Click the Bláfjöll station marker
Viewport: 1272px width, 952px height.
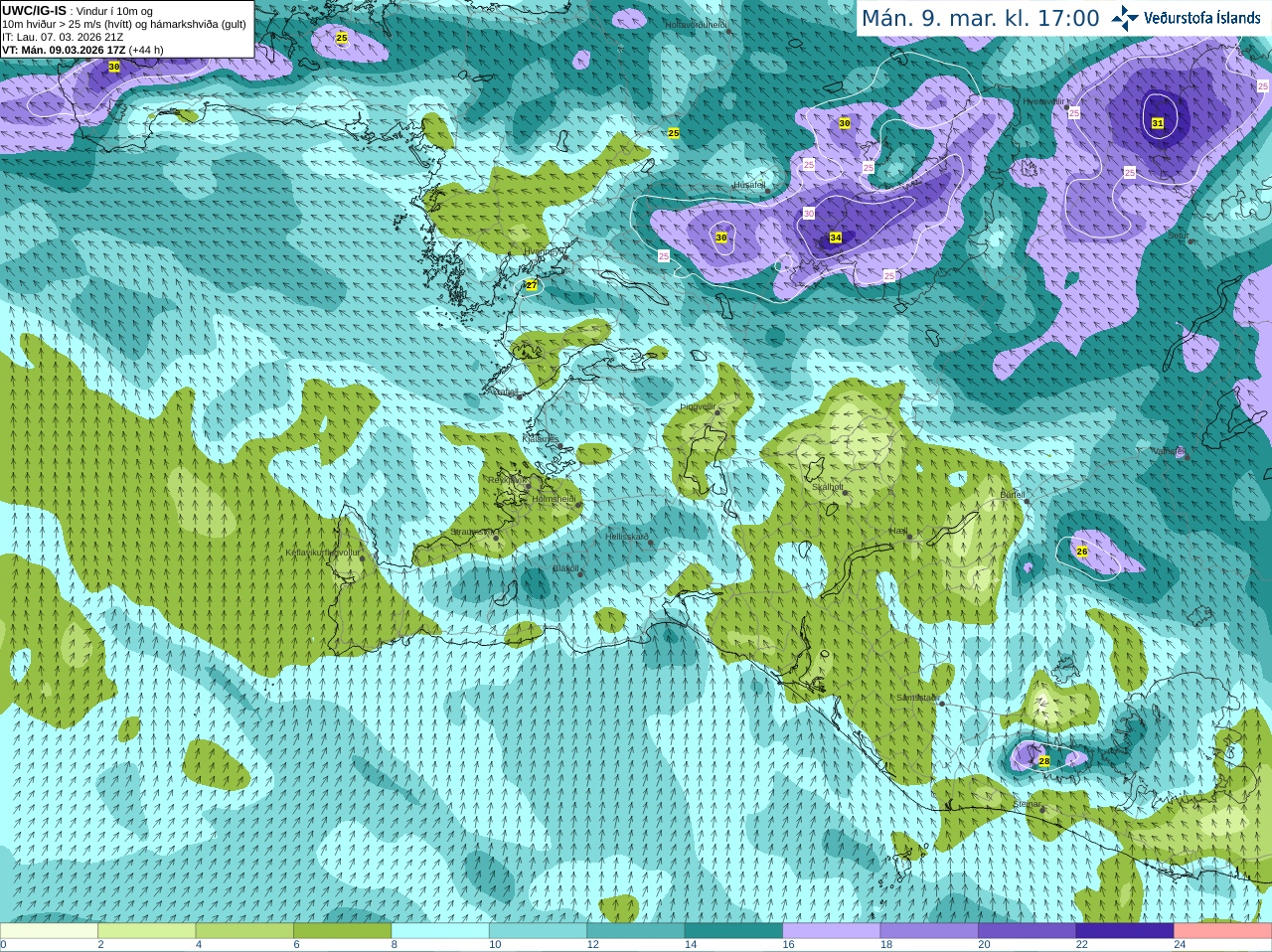(580, 574)
